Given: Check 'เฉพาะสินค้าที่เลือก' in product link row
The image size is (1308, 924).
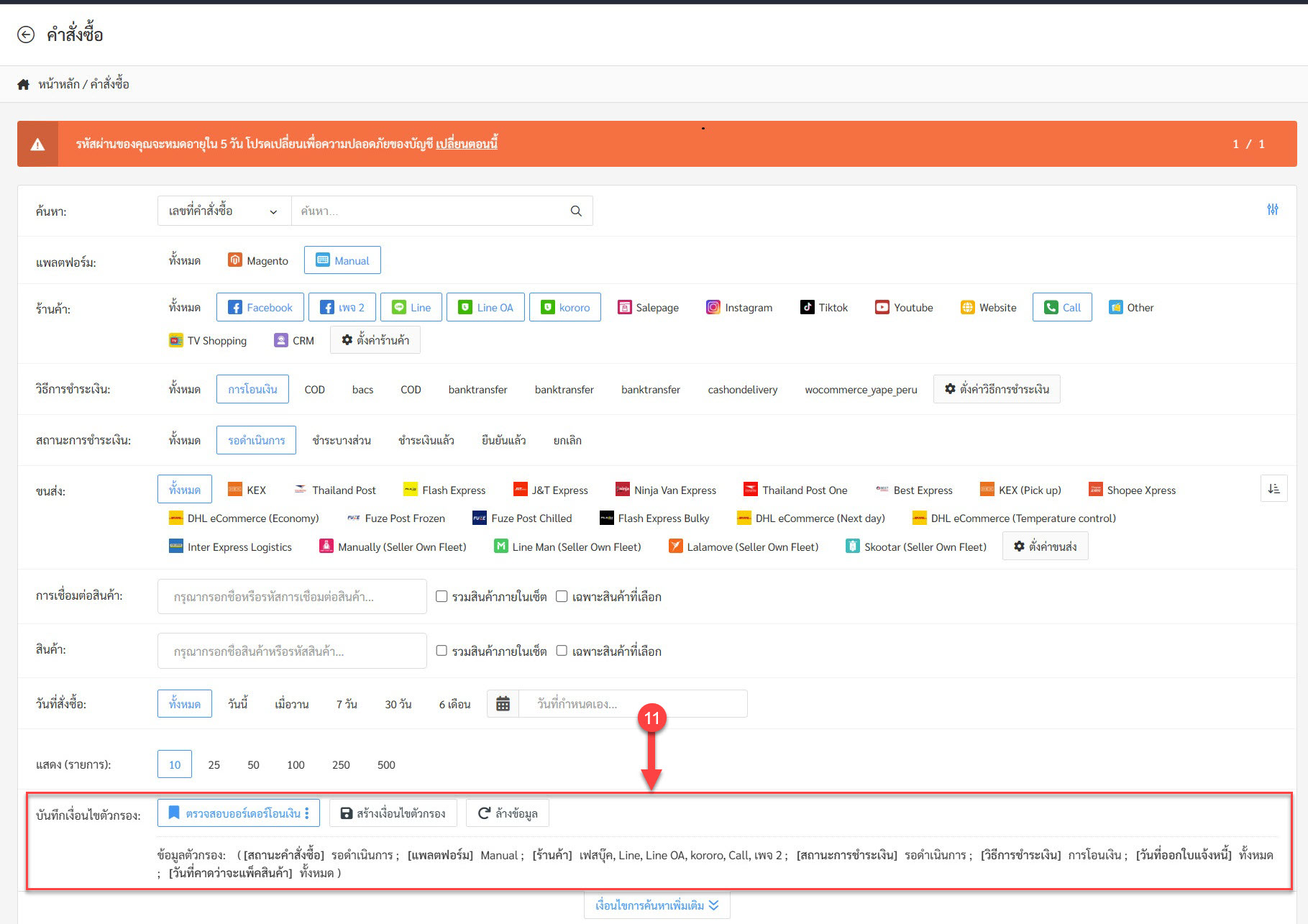Looking at the screenshot, I should pos(562,596).
